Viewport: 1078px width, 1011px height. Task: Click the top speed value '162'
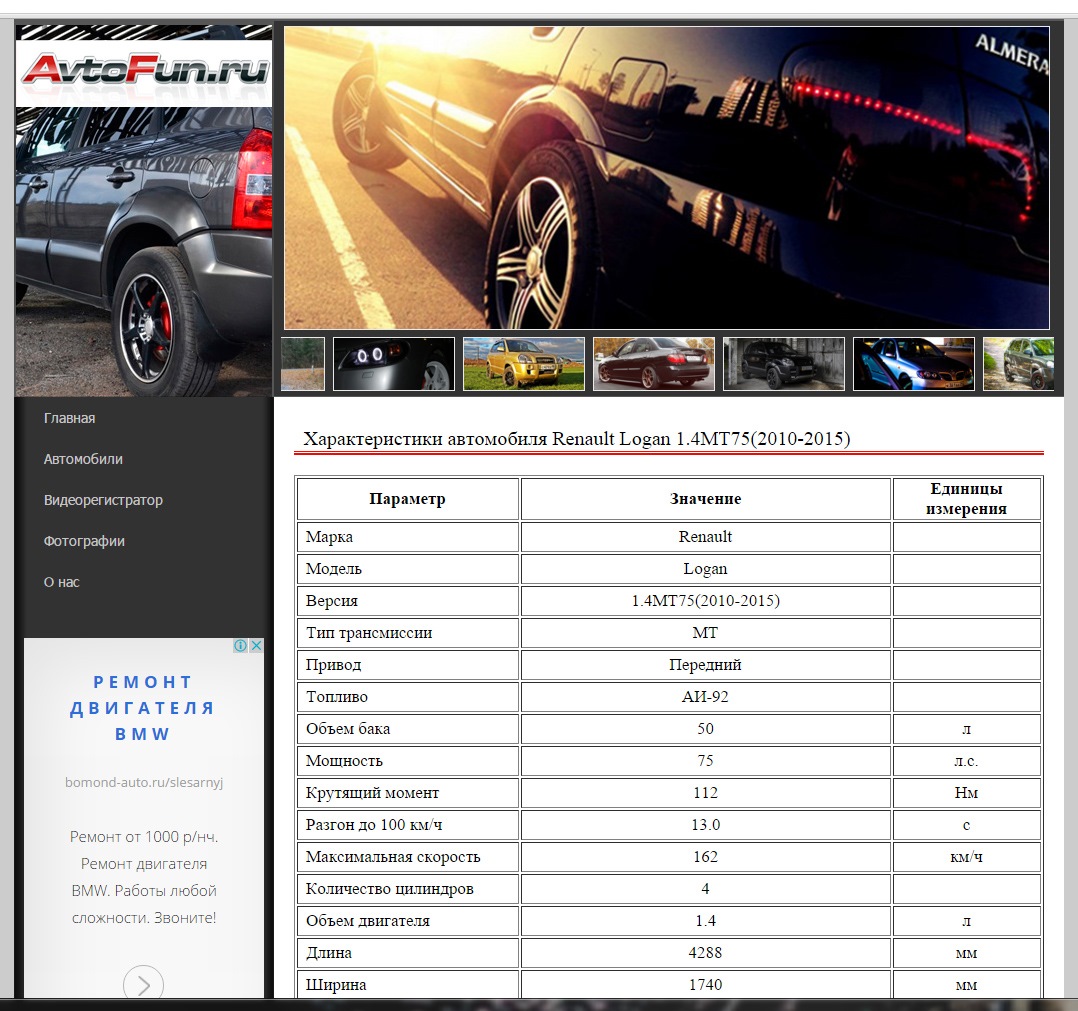click(705, 856)
